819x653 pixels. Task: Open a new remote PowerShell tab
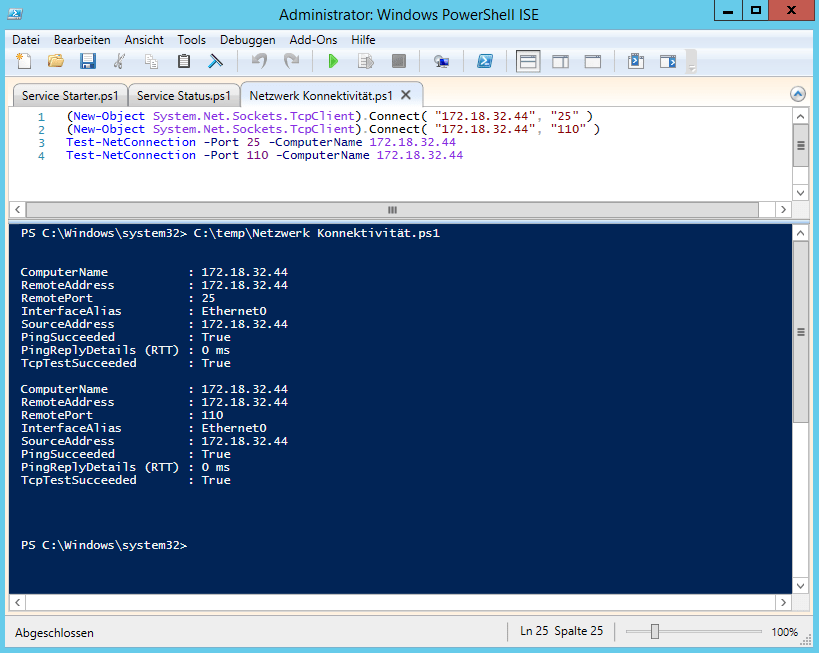tap(441, 62)
